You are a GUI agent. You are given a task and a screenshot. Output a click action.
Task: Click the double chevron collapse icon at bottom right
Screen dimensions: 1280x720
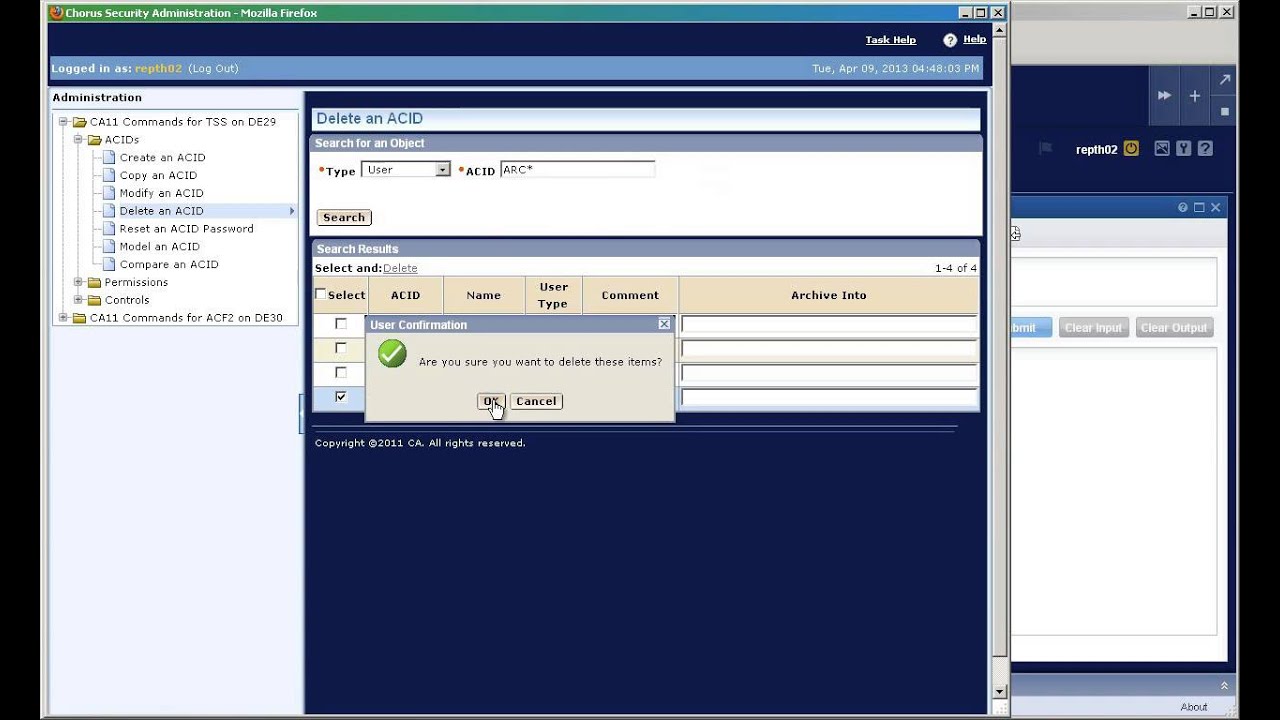click(x=1224, y=685)
